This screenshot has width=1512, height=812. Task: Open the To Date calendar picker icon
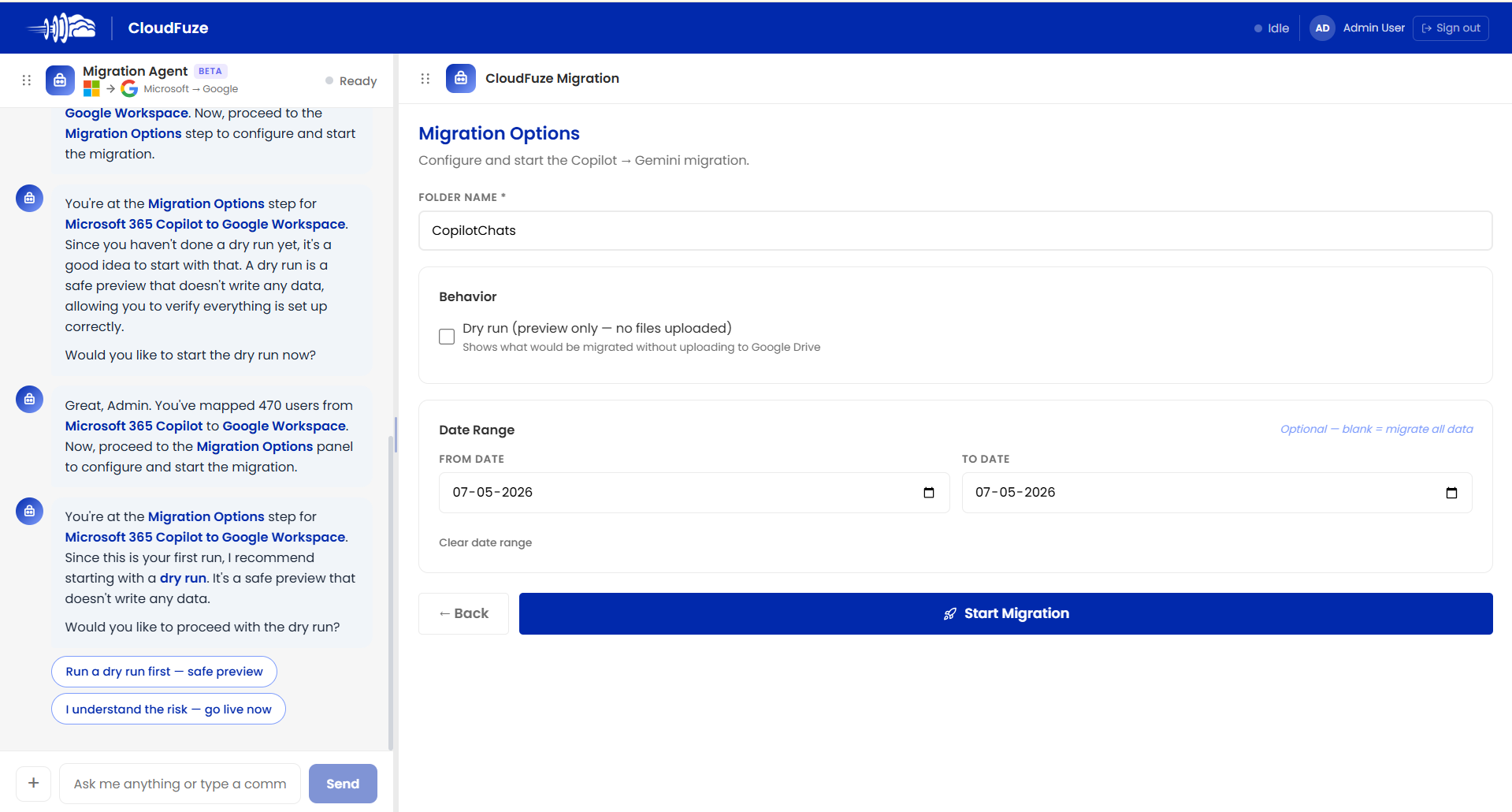(x=1451, y=493)
